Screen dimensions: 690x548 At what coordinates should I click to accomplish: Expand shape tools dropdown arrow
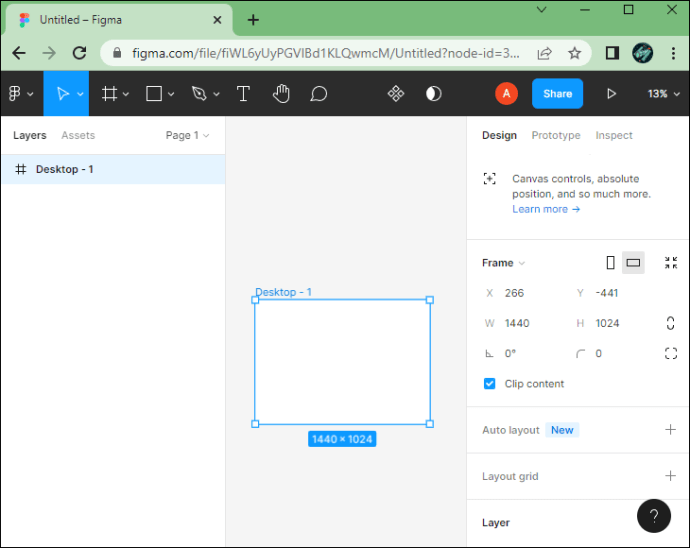tap(171, 94)
